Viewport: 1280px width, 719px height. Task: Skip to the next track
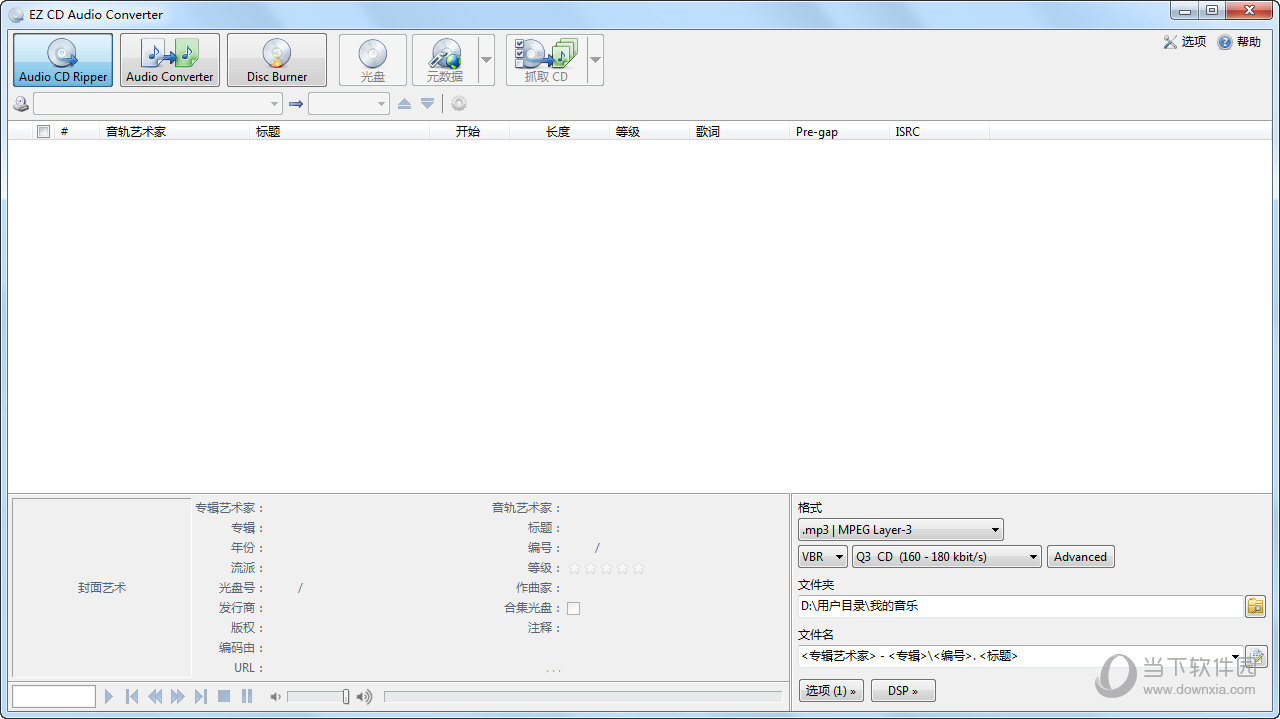click(201, 696)
